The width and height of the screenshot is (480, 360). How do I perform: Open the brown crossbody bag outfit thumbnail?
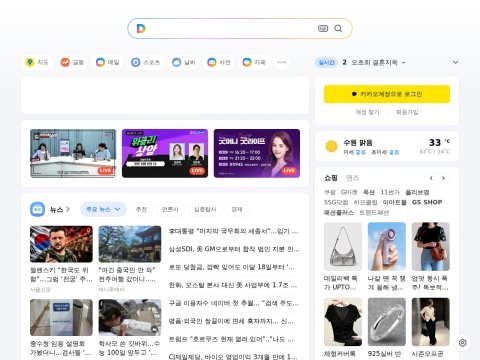point(431,247)
